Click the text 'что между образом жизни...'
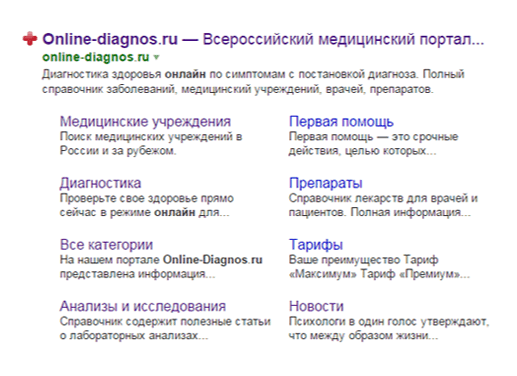This screenshot has height=376, width=517. pos(363,335)
